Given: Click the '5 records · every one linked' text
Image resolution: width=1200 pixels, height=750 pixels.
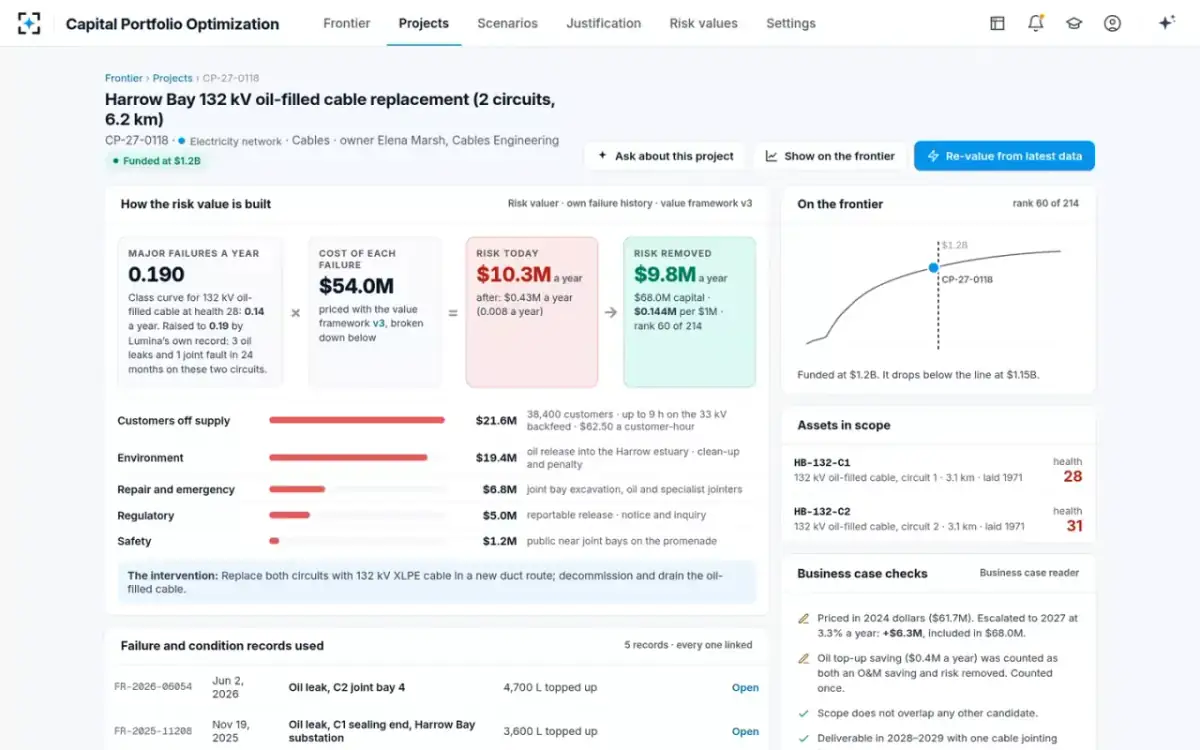Looking at the screenshot, I should (x=688, y=645).
